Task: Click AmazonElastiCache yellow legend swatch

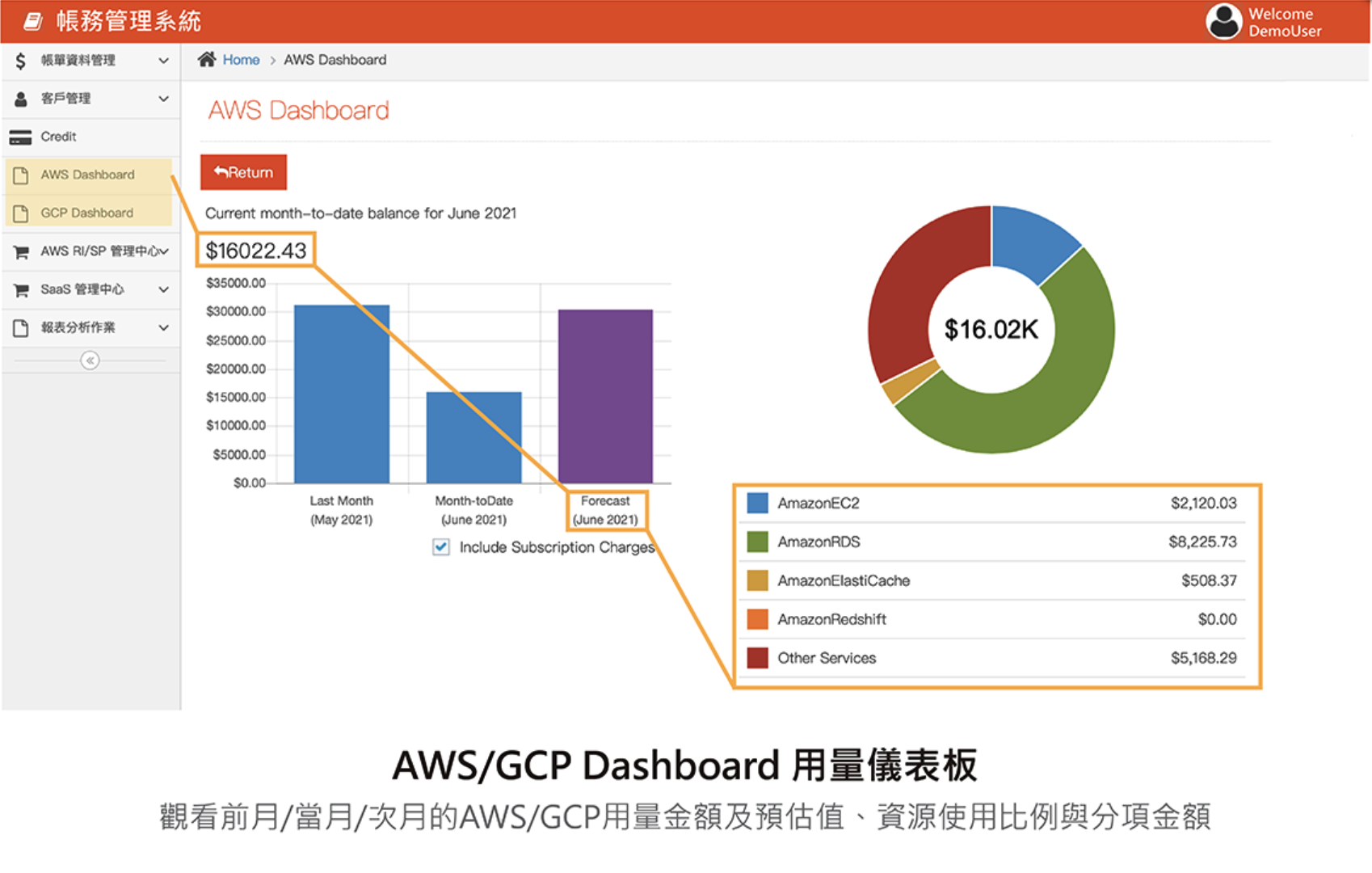Action: pos(757,580)
